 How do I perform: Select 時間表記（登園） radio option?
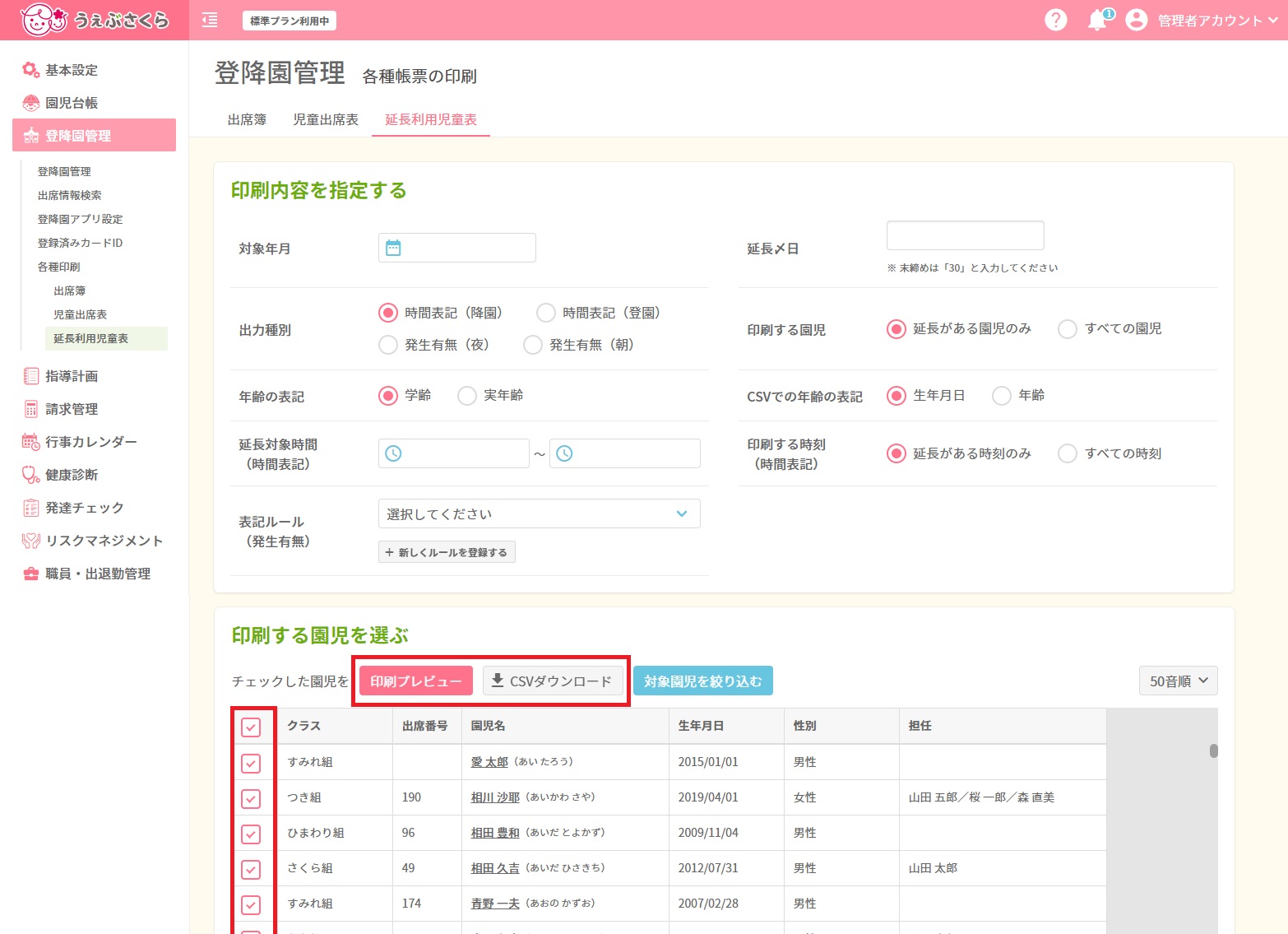(x=546, y=313)
